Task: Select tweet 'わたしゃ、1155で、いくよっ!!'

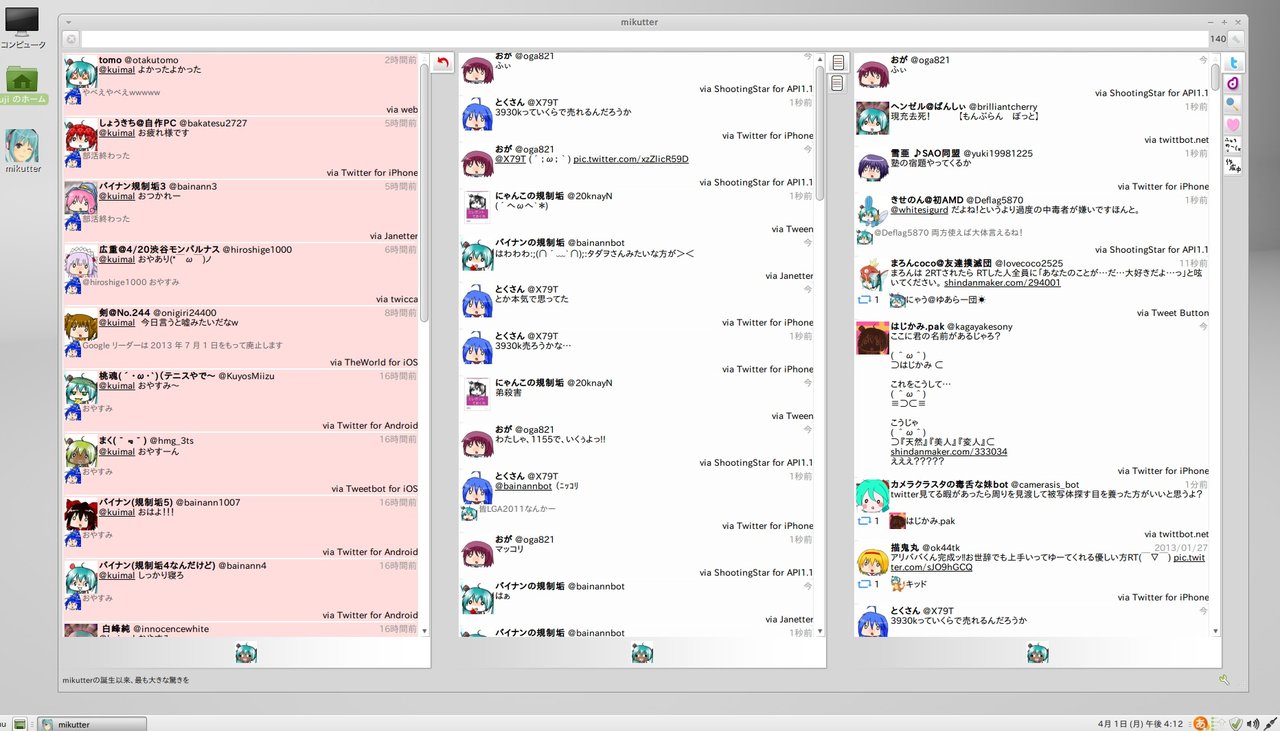Action: (x=550, y=439)
